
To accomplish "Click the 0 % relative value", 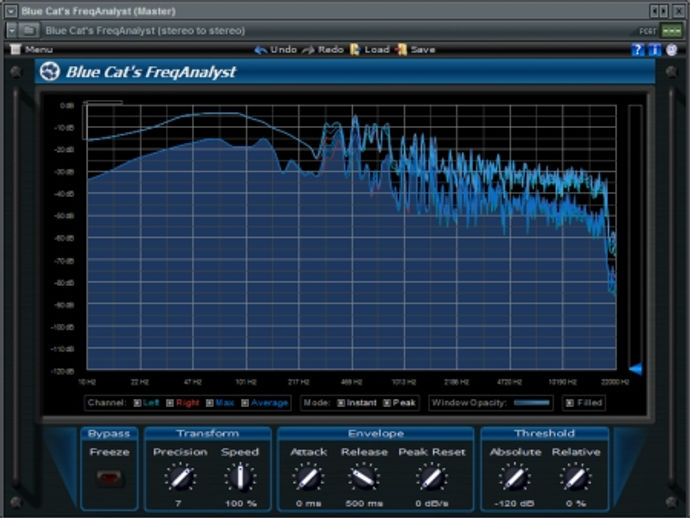I will pyautogui.click(x=576, y=503).
